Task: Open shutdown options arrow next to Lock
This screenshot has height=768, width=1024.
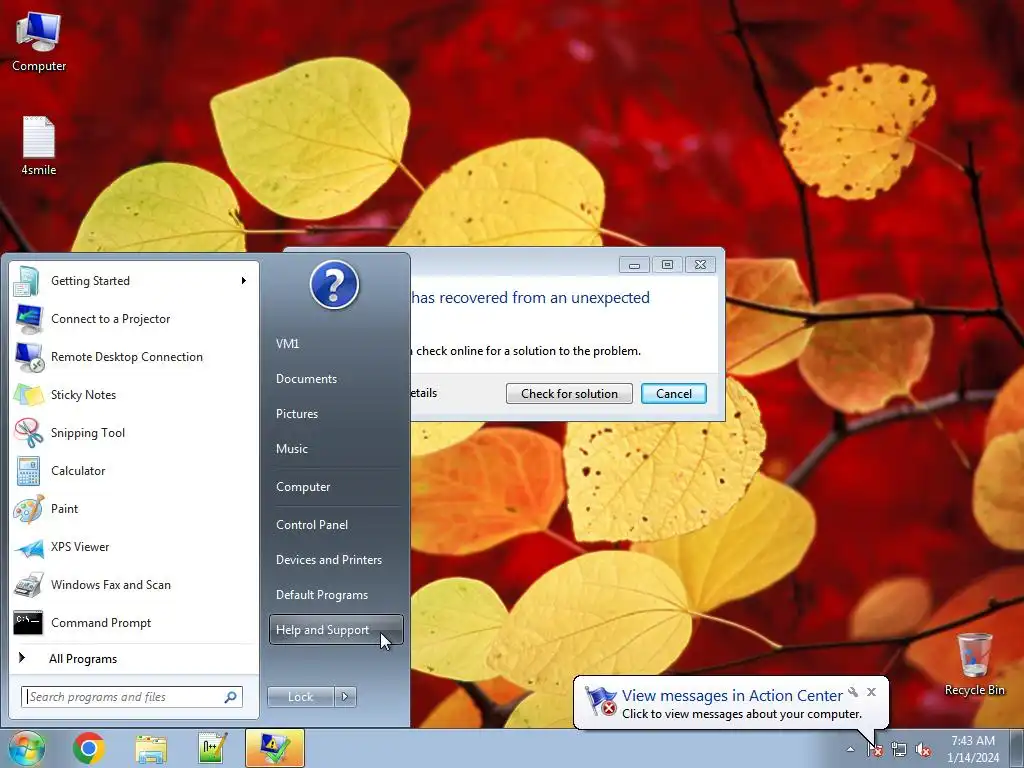Action: click(x=345, y=697)
